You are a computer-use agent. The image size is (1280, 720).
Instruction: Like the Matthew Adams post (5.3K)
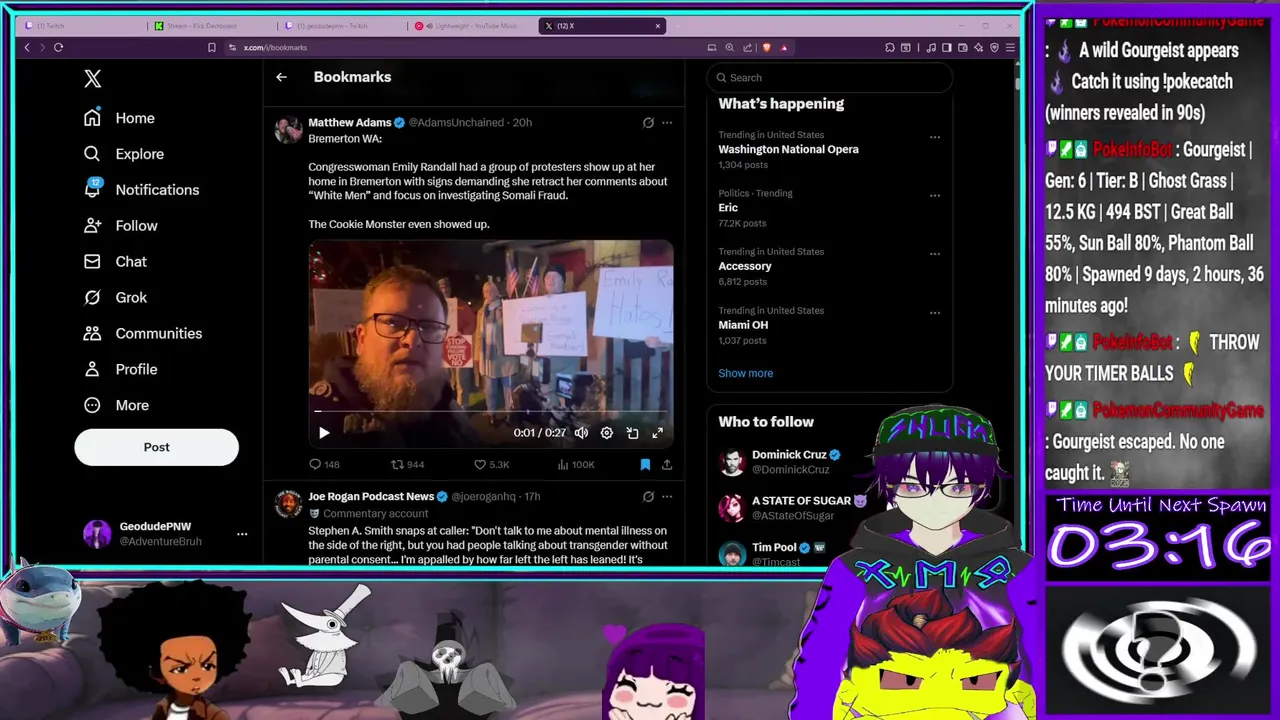click(491, 464)
